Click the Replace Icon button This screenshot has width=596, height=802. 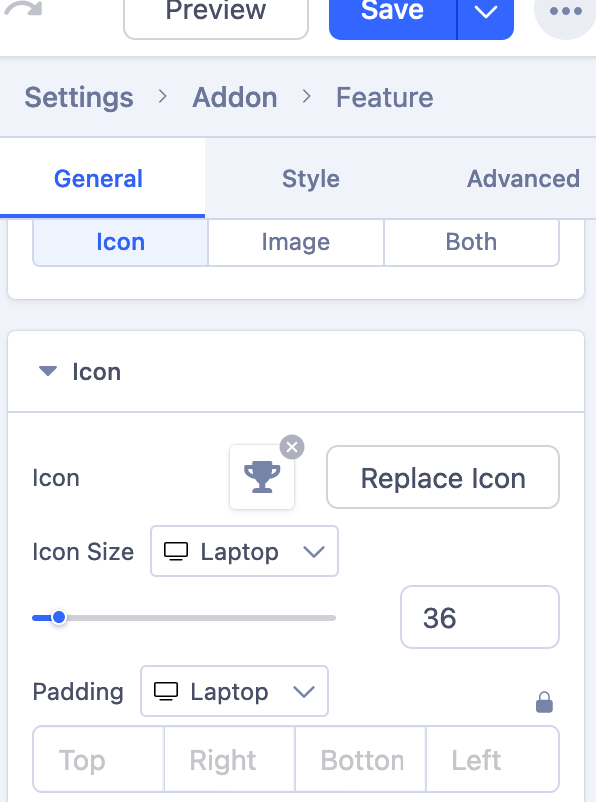pos(442,477)
